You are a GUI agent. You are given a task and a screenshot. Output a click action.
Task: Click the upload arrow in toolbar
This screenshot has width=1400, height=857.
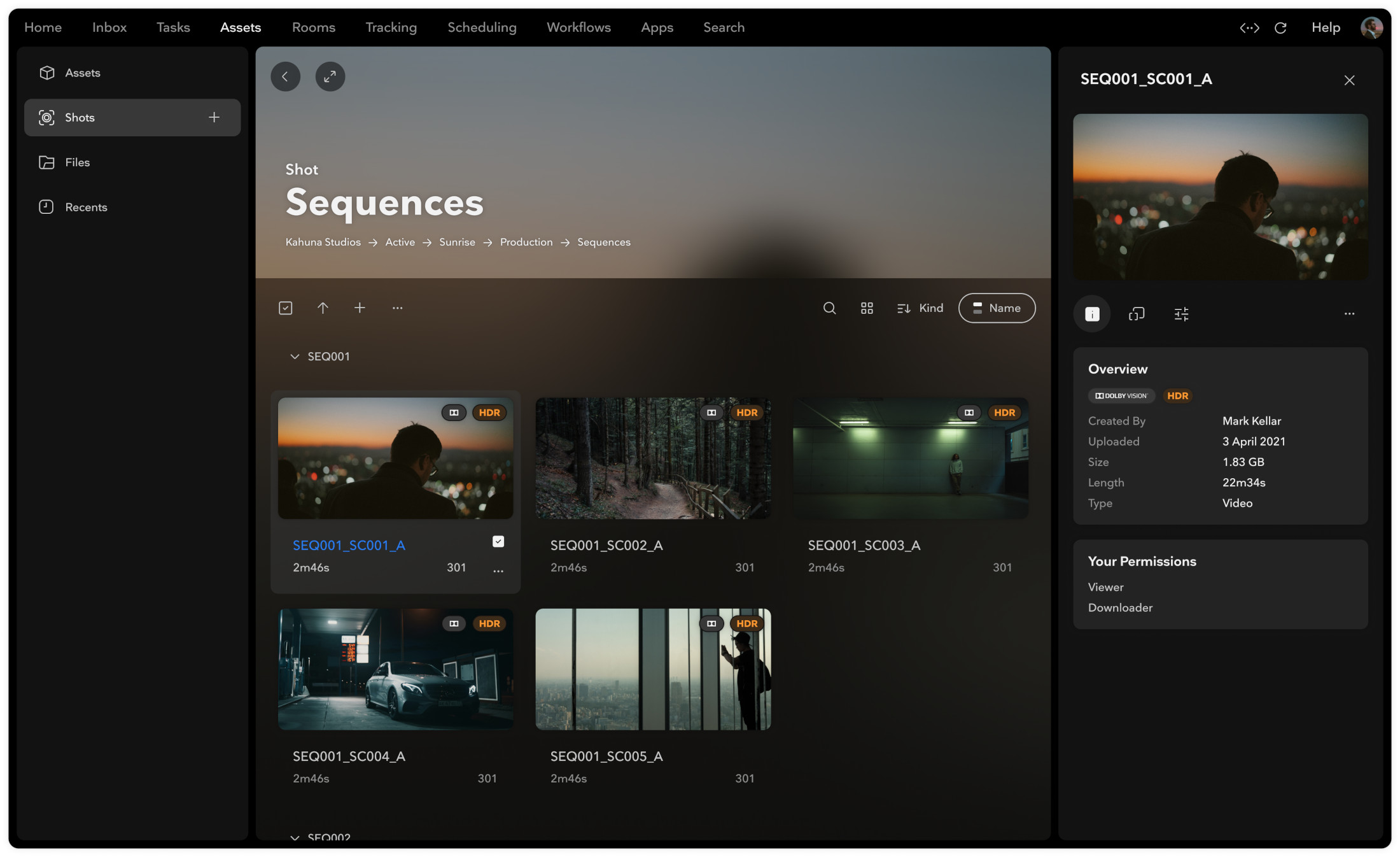323,308
